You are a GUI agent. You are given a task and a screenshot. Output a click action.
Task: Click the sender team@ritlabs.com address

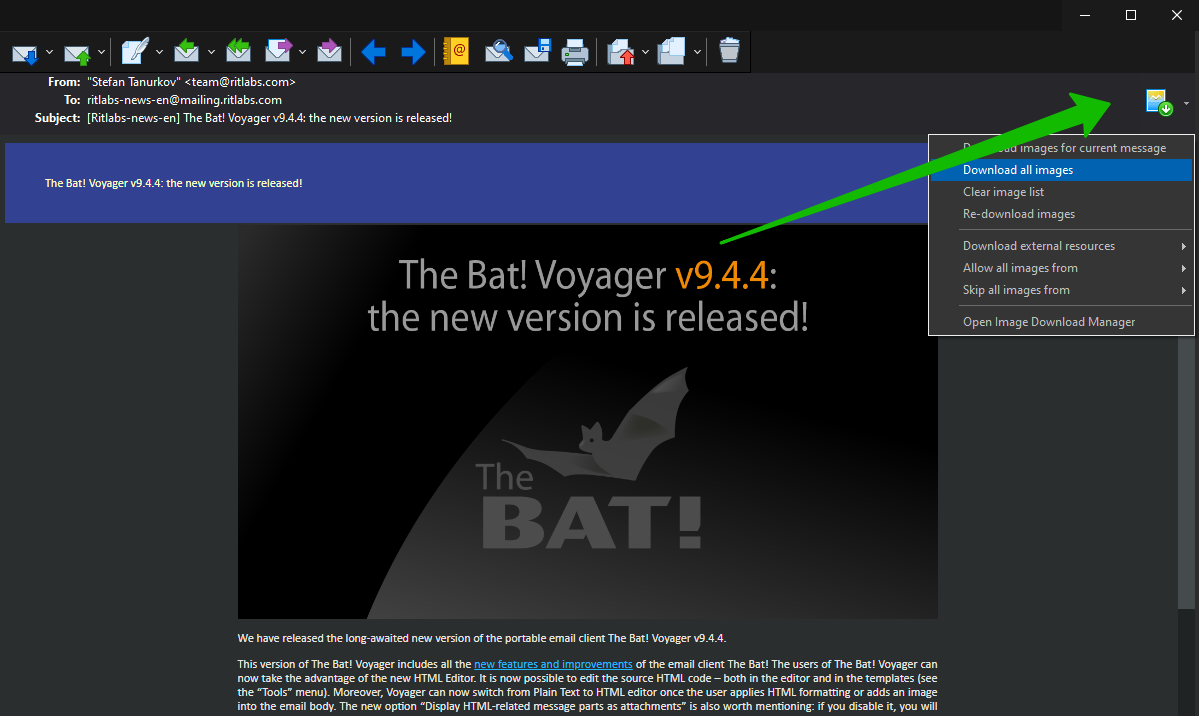(x=240, y=82)
